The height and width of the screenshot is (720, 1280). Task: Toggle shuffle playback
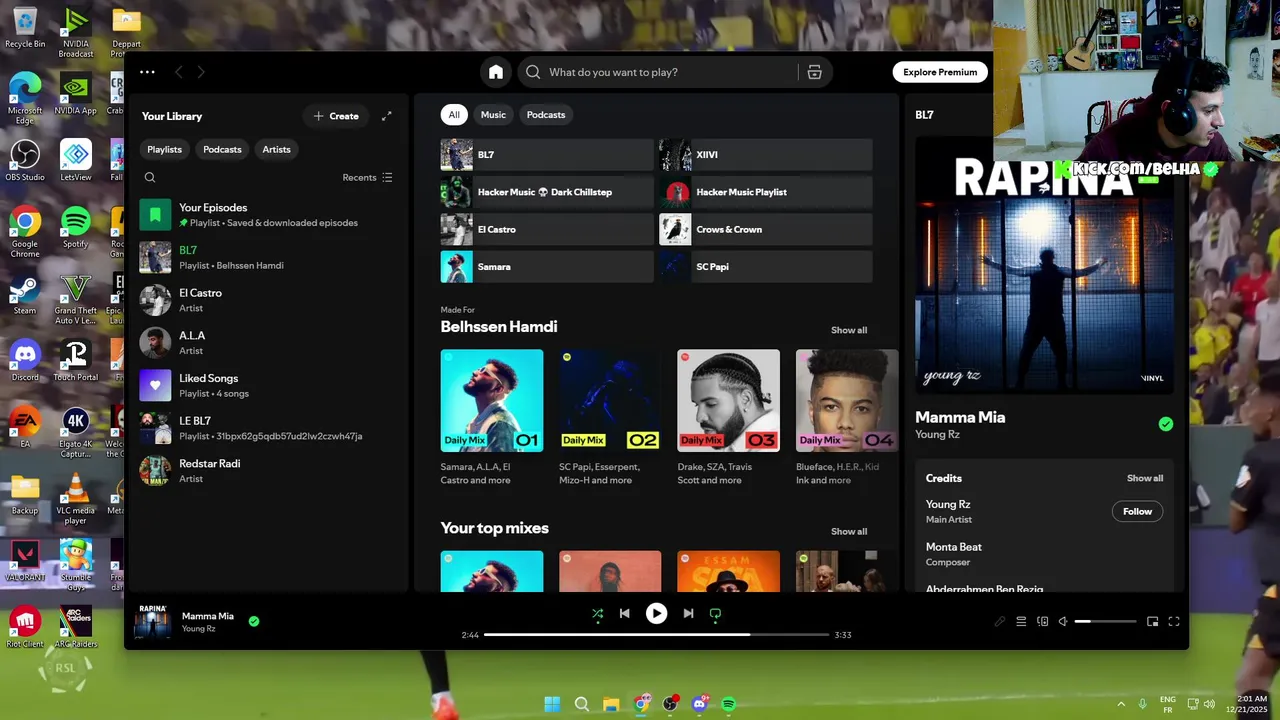597,614
